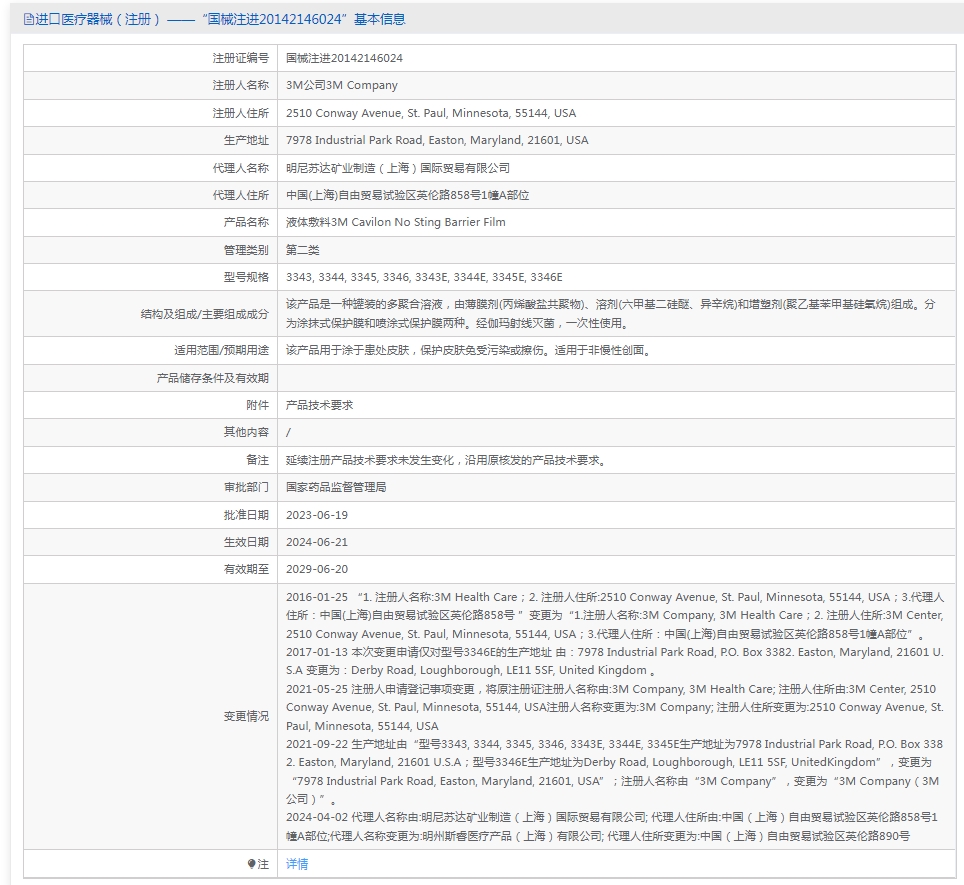Viewport: 964px width, 885px height.
Task: Click the bulb icon beside 注 label
Action: [251, 863]
